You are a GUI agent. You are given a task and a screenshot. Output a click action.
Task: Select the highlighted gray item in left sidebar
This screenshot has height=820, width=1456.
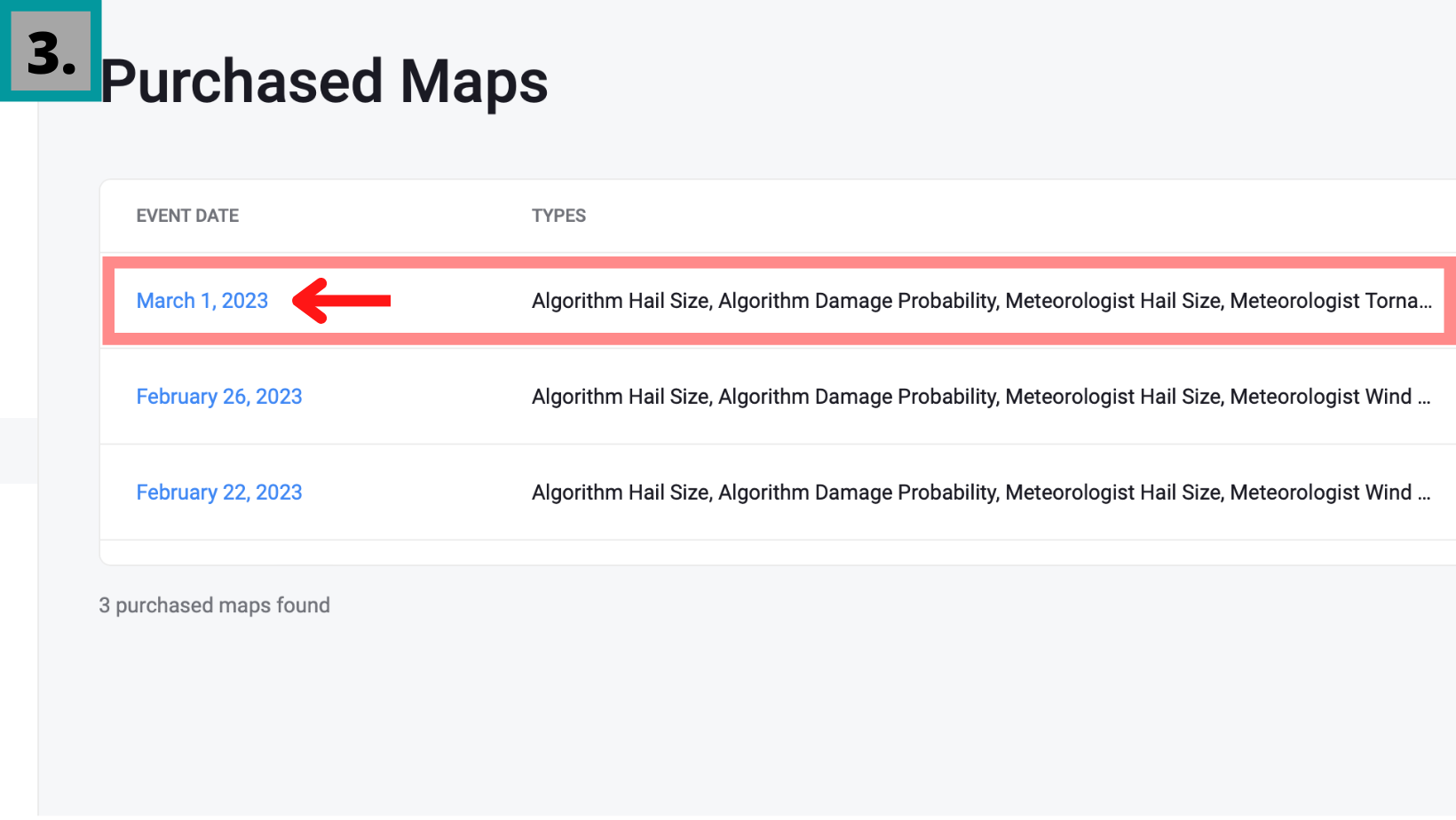19,451
